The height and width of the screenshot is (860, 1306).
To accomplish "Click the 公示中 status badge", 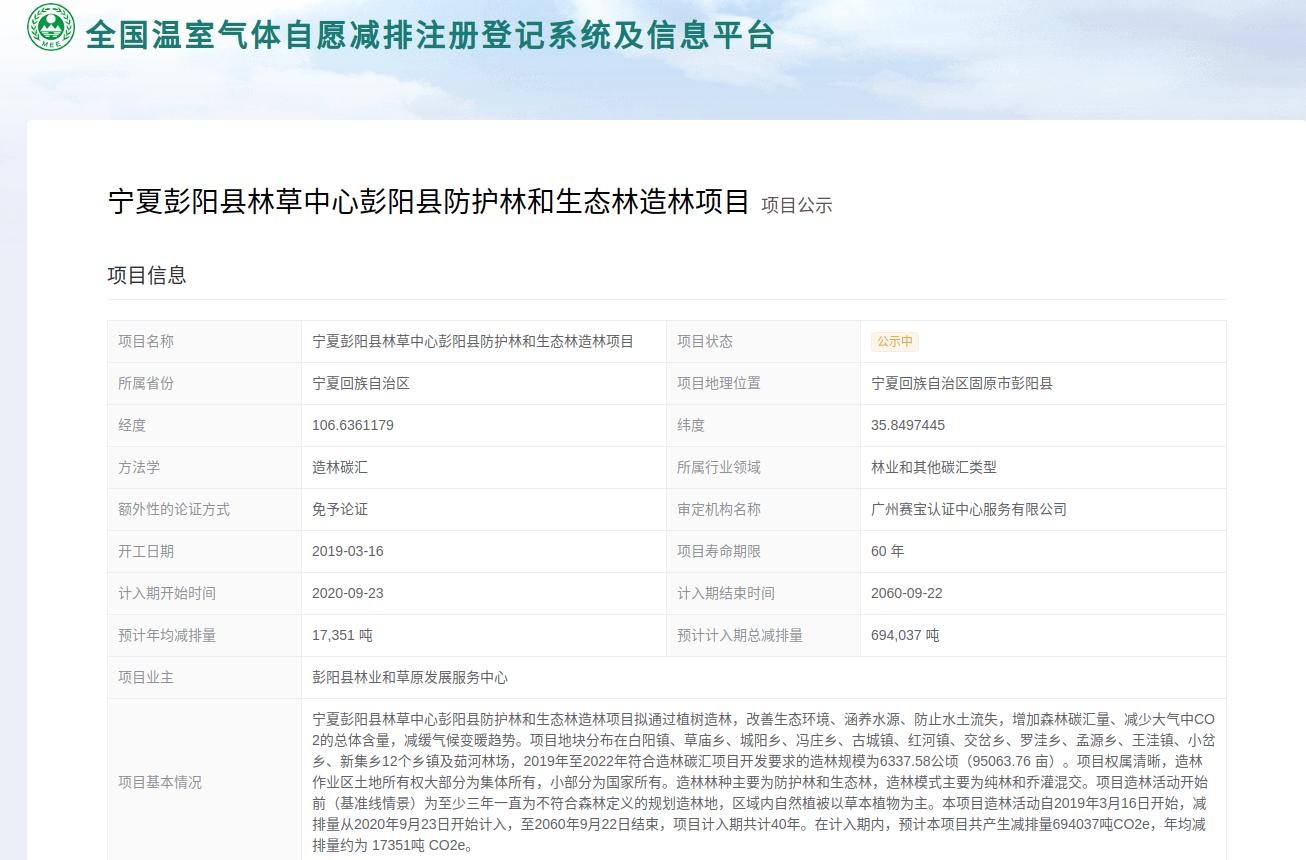I will pos(894,342).
